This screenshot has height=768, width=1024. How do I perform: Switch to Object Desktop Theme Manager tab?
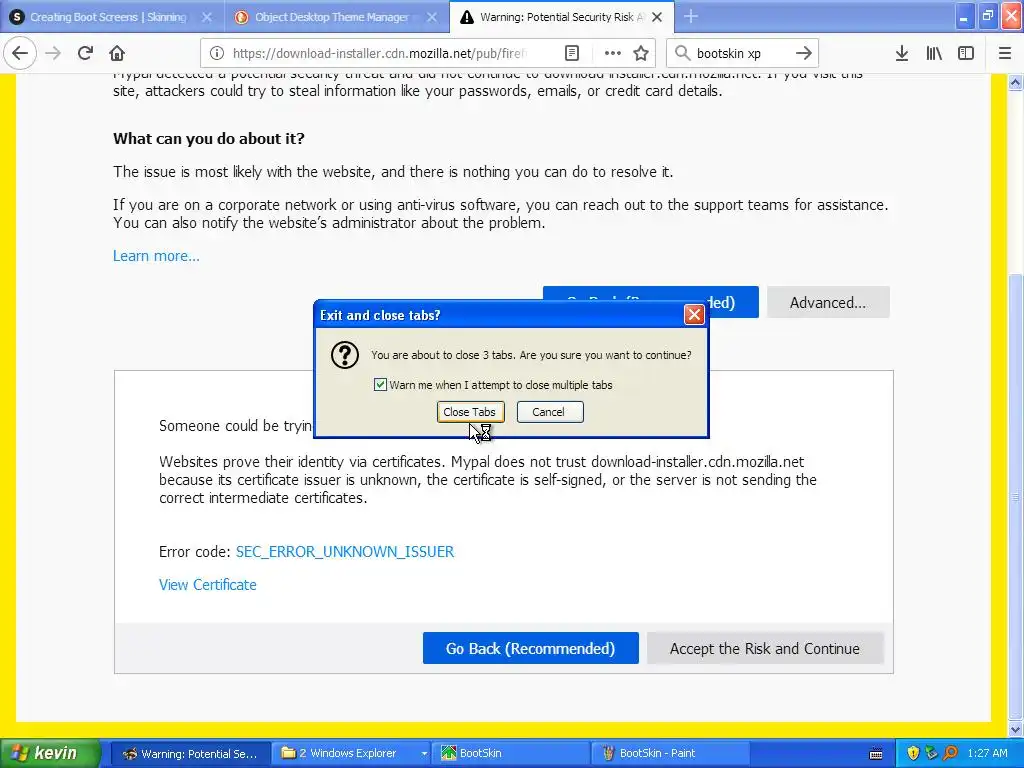(x=332, y=17)
